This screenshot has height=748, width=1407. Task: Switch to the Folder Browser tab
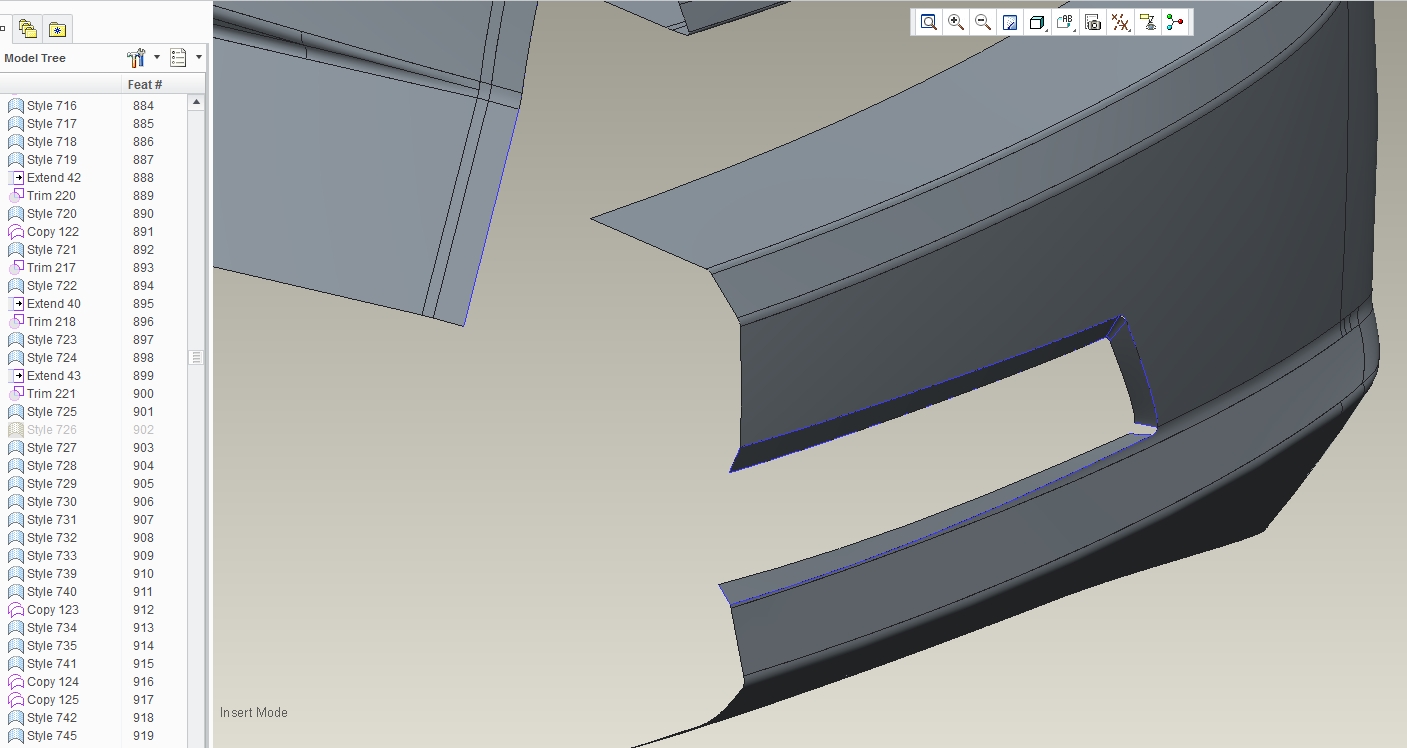tap(28, 29)
